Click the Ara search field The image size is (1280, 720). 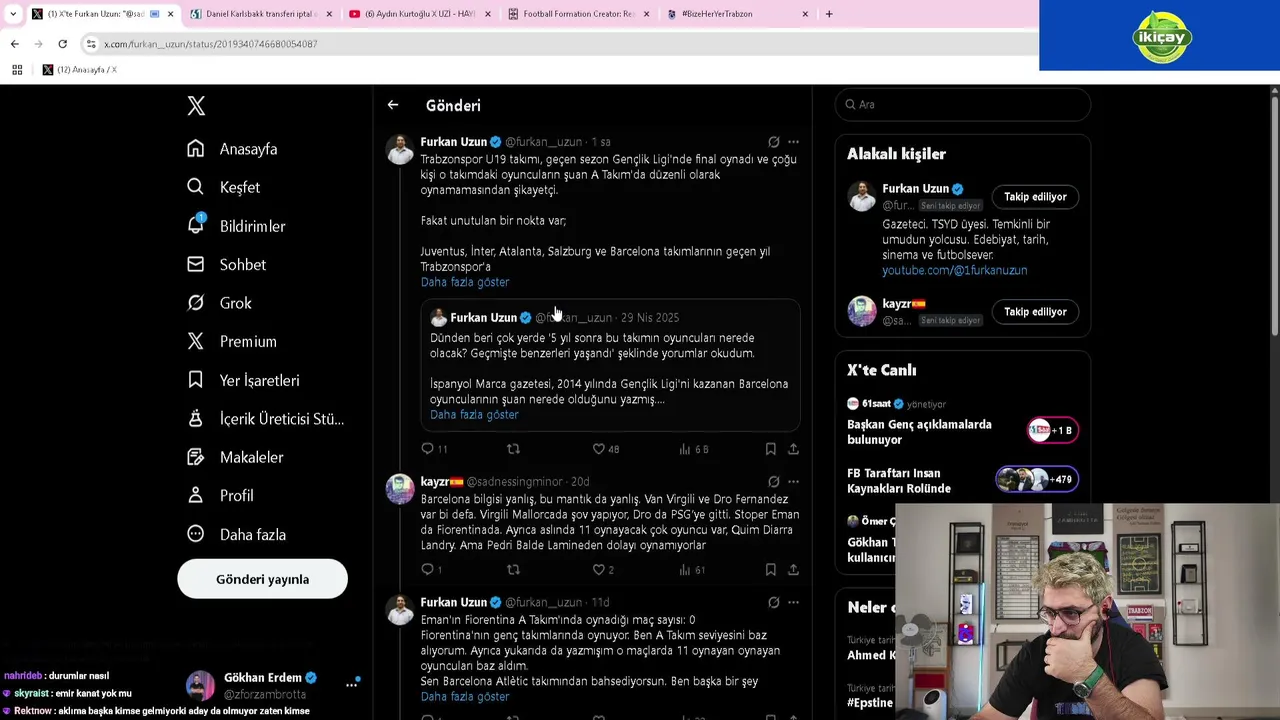(x=963, y=104)
